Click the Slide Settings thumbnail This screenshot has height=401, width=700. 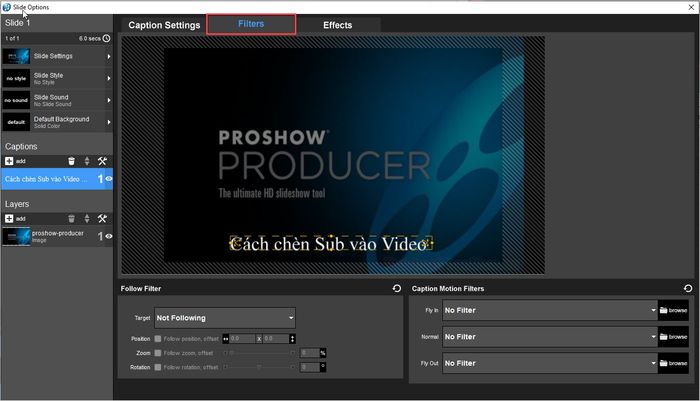click(16, 56)
